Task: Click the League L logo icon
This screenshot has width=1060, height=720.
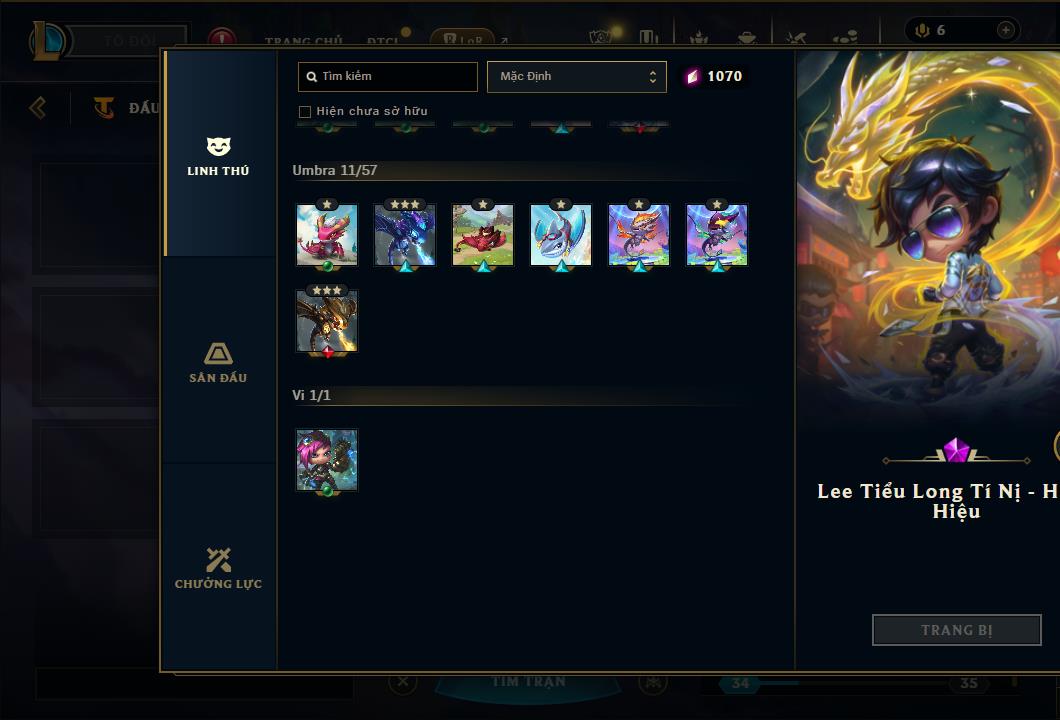Action: pos(47,41)
